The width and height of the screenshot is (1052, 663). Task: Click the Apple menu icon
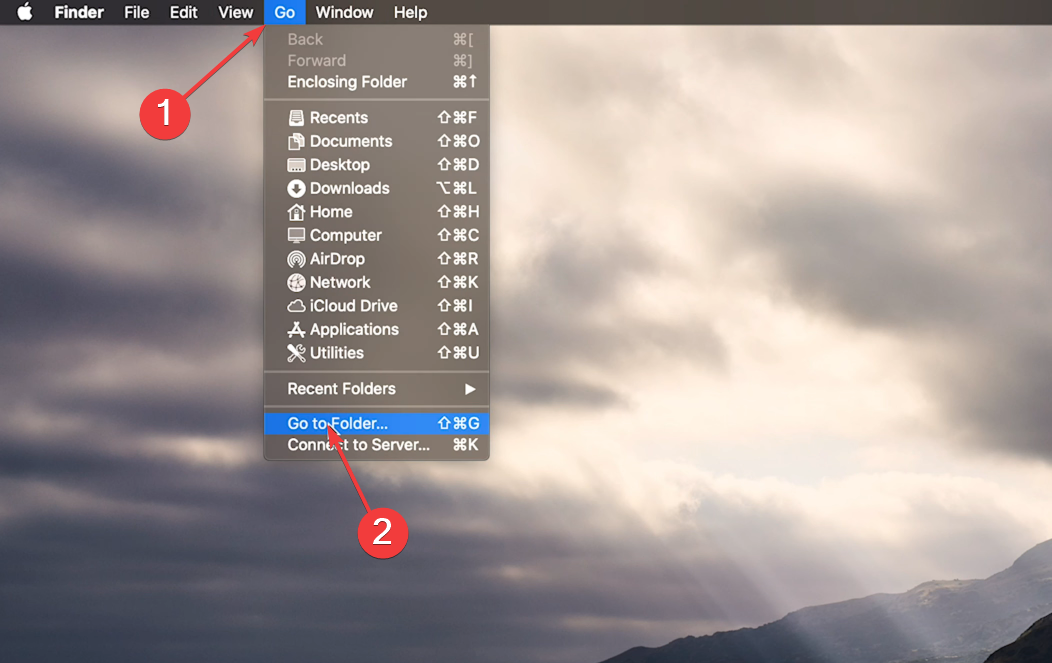24,12
